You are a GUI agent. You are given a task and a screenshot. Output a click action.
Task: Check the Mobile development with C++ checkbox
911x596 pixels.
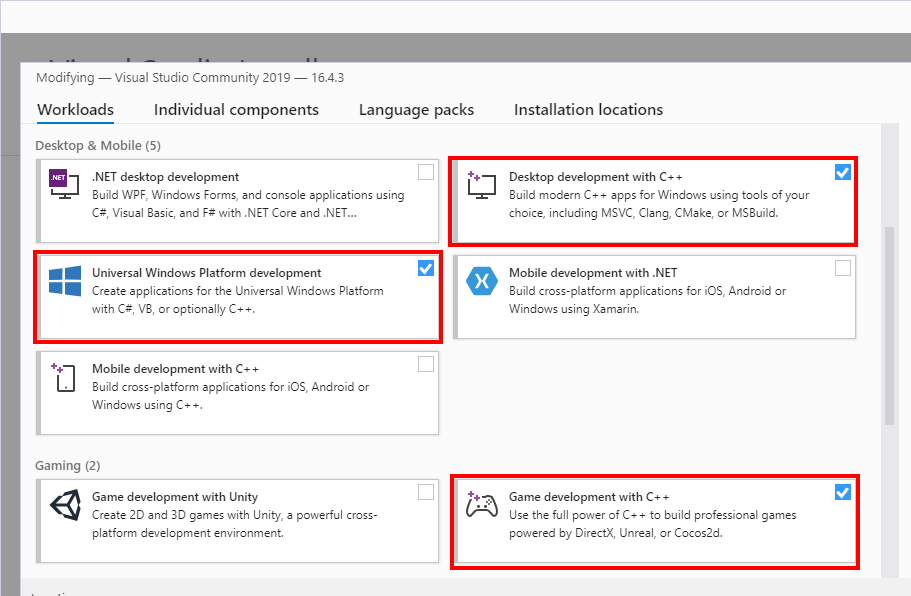tap(426, 364)
